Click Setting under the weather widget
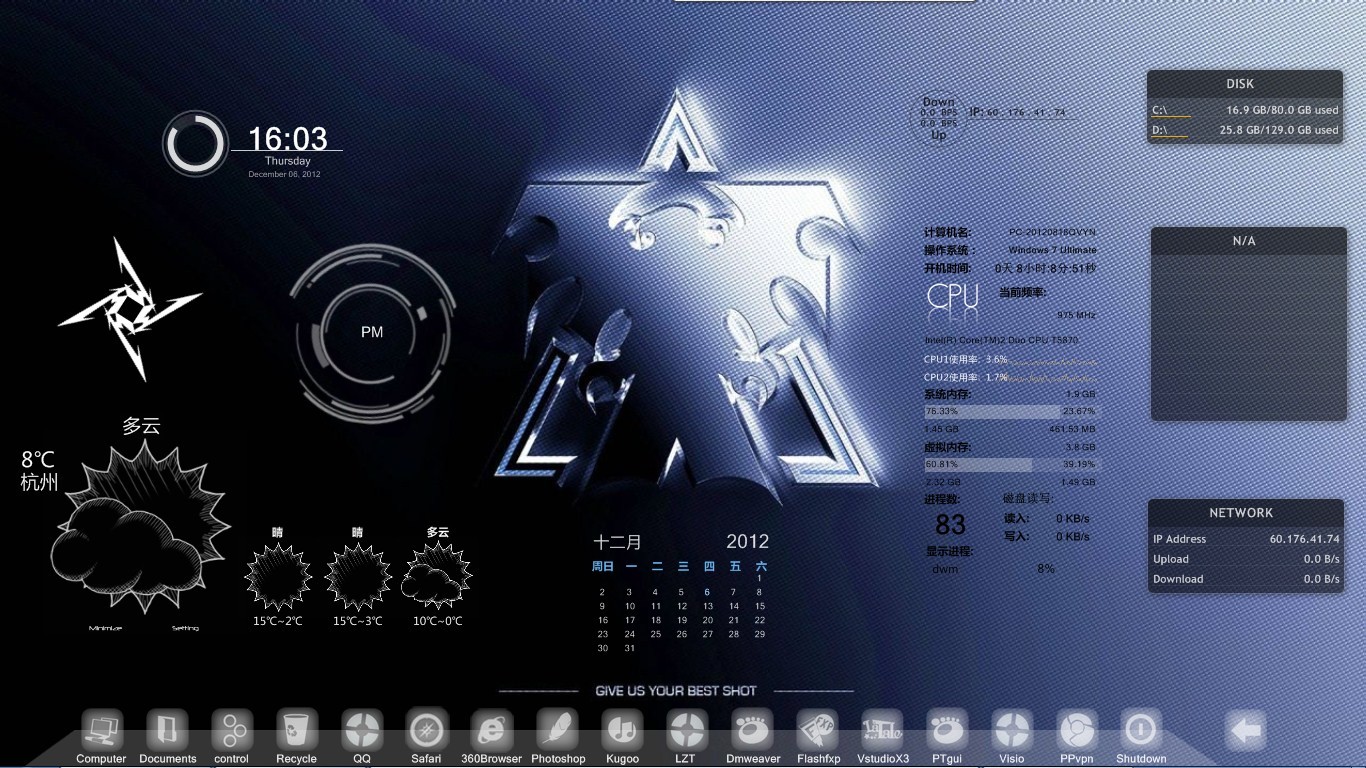Image resolution: width=1366 pixels, height=768 pixels. point(185,628)
